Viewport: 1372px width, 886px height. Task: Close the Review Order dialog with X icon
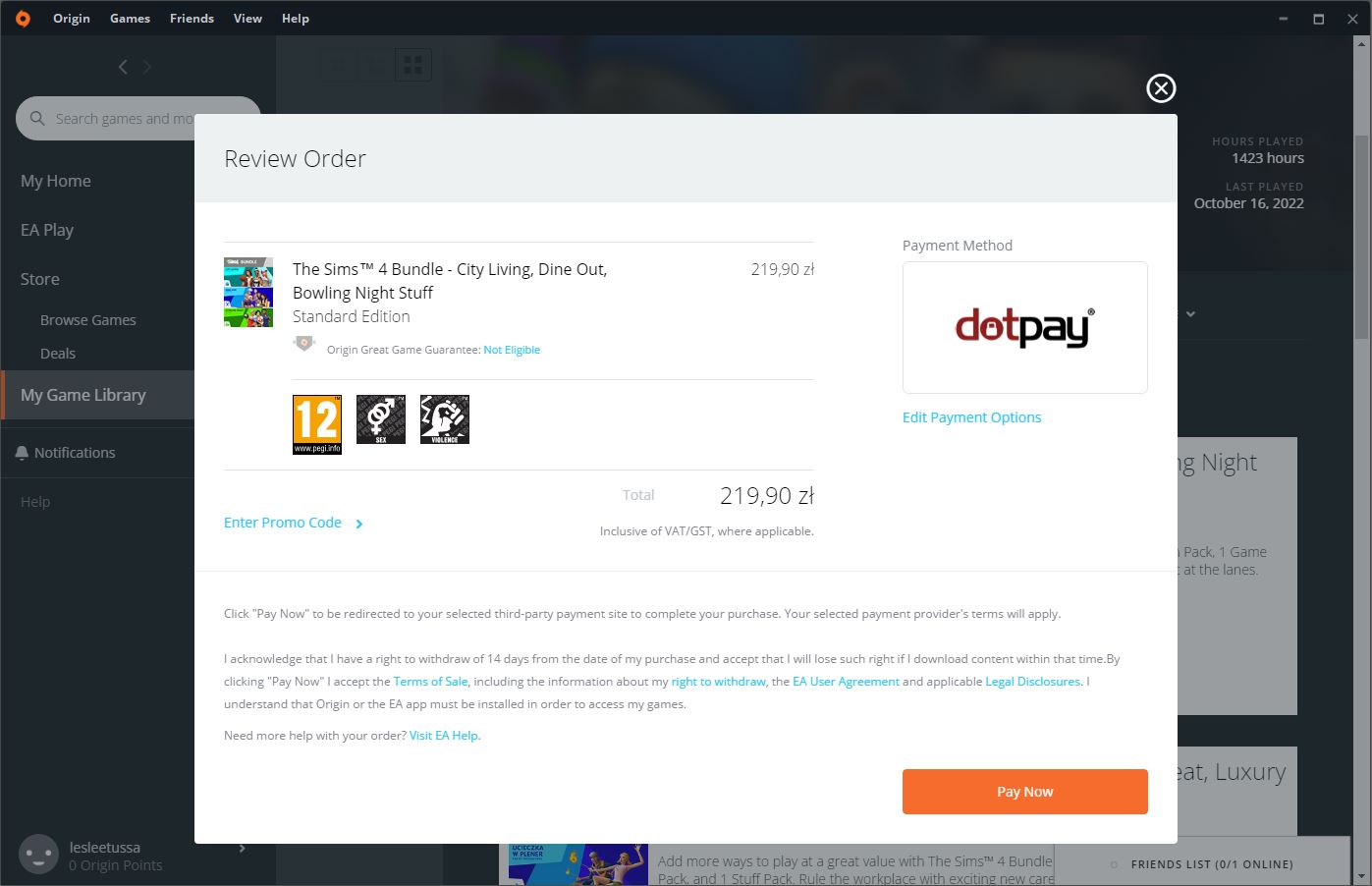(1161, 88)
